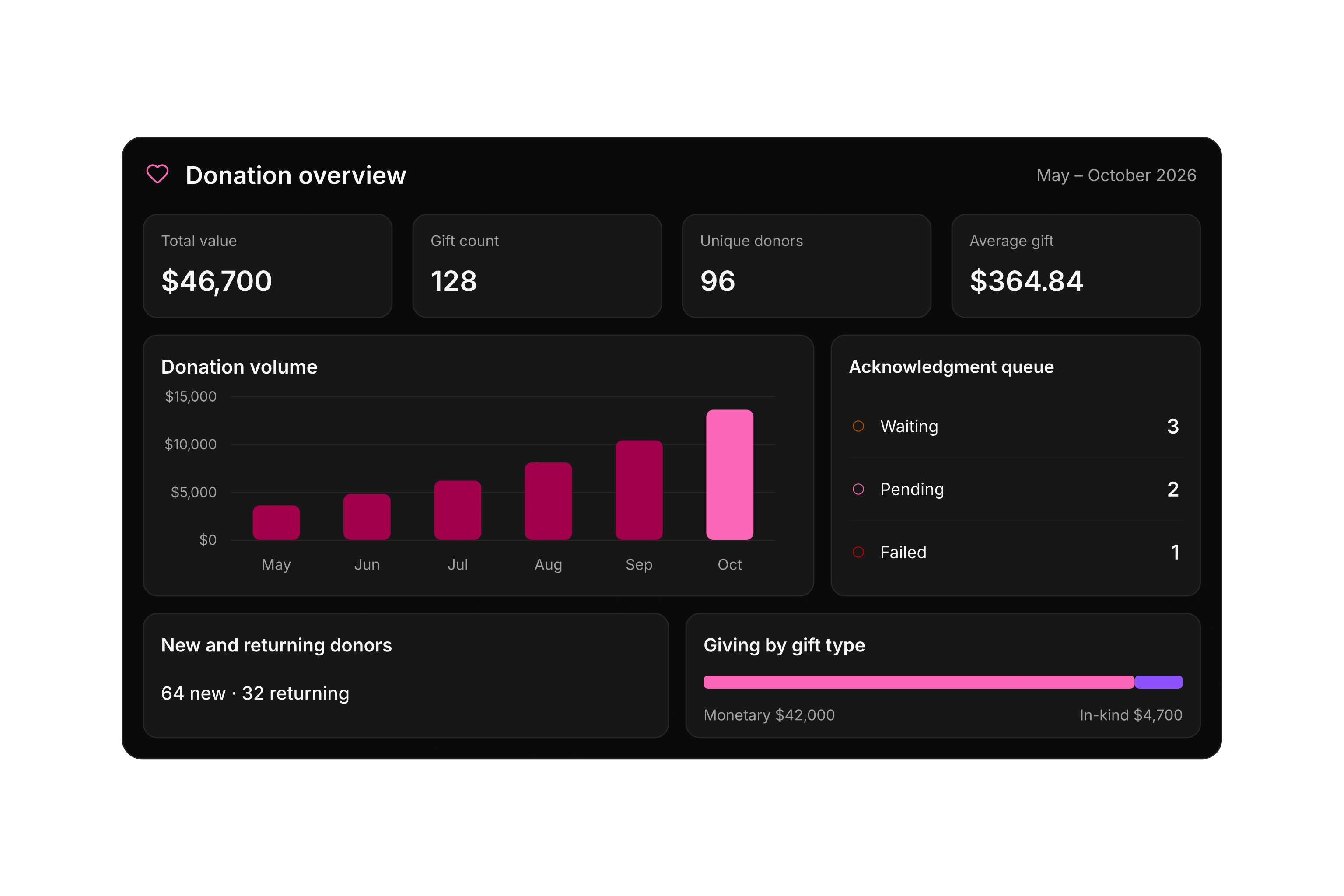The height and width of the screenshot is (896, 1344).
Task: Click the "$10,000" axis label
Action: 191,444
